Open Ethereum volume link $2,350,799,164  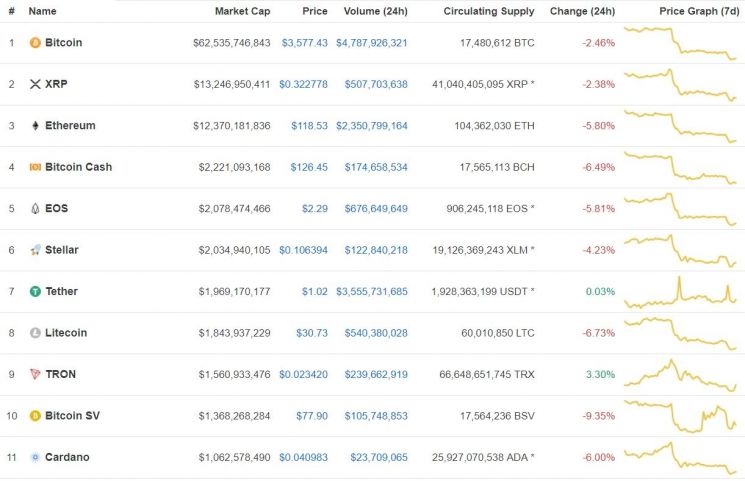pyautogui.click(x=372, y=126)
